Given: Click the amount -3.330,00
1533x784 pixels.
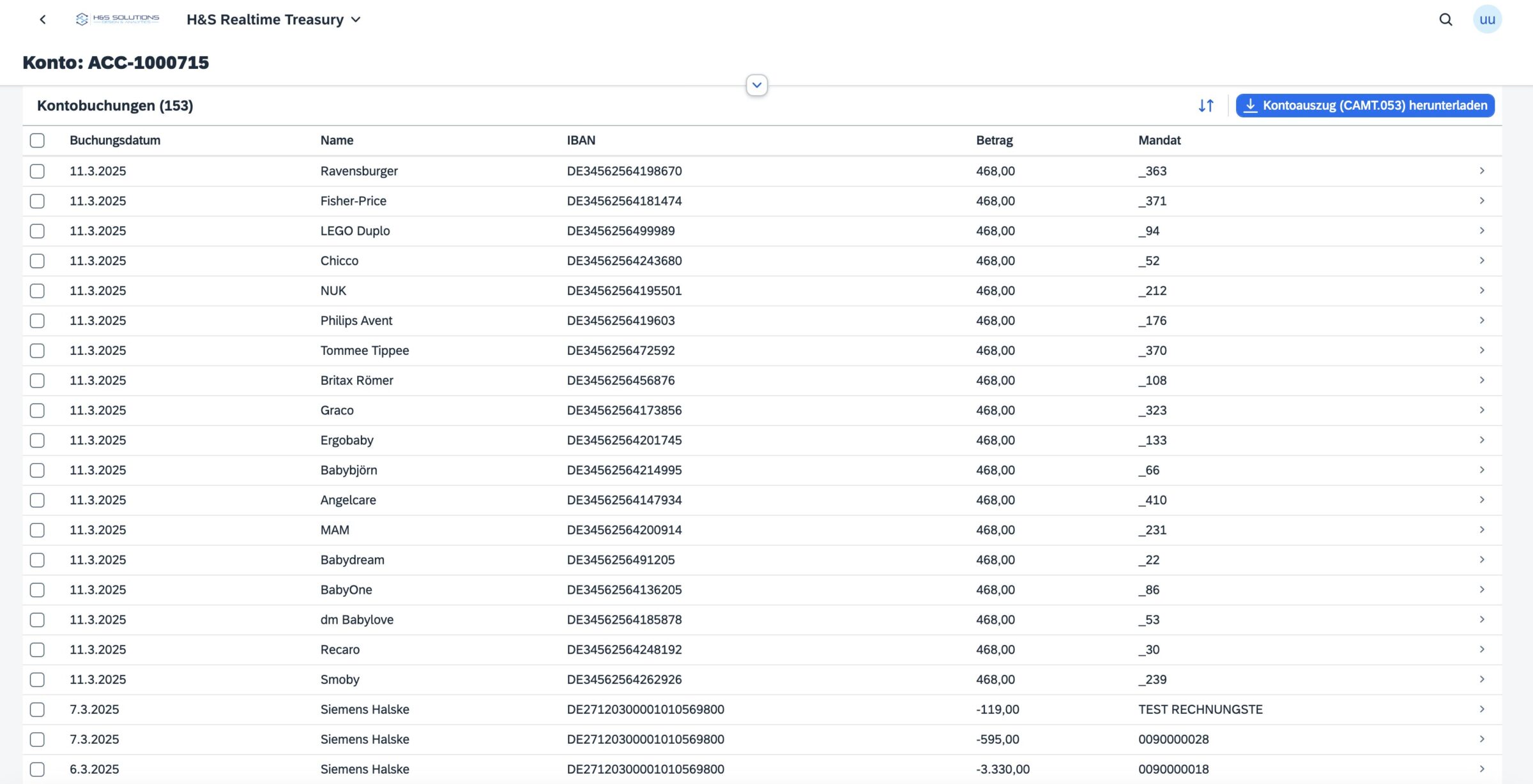Looking at the screenshot, I should click(x=1002, y=769).
